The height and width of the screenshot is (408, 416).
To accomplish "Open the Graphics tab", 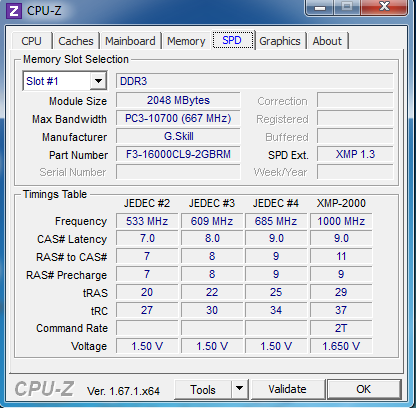I will (280, 41).
